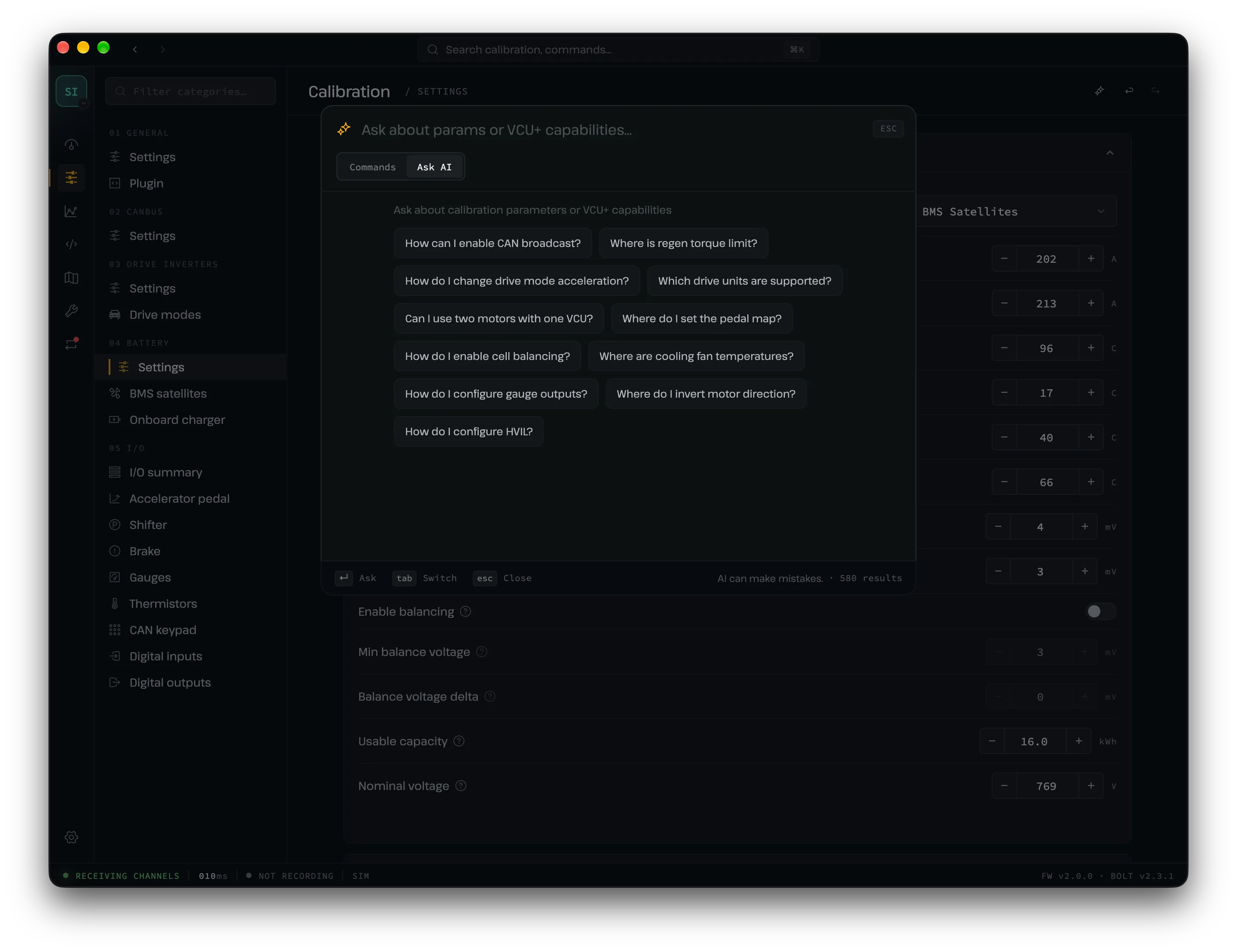Screen dimensions: 1237x952
Task: Open the map book icon in left rail
Action: pyautogui.click(x=71, y=278)
